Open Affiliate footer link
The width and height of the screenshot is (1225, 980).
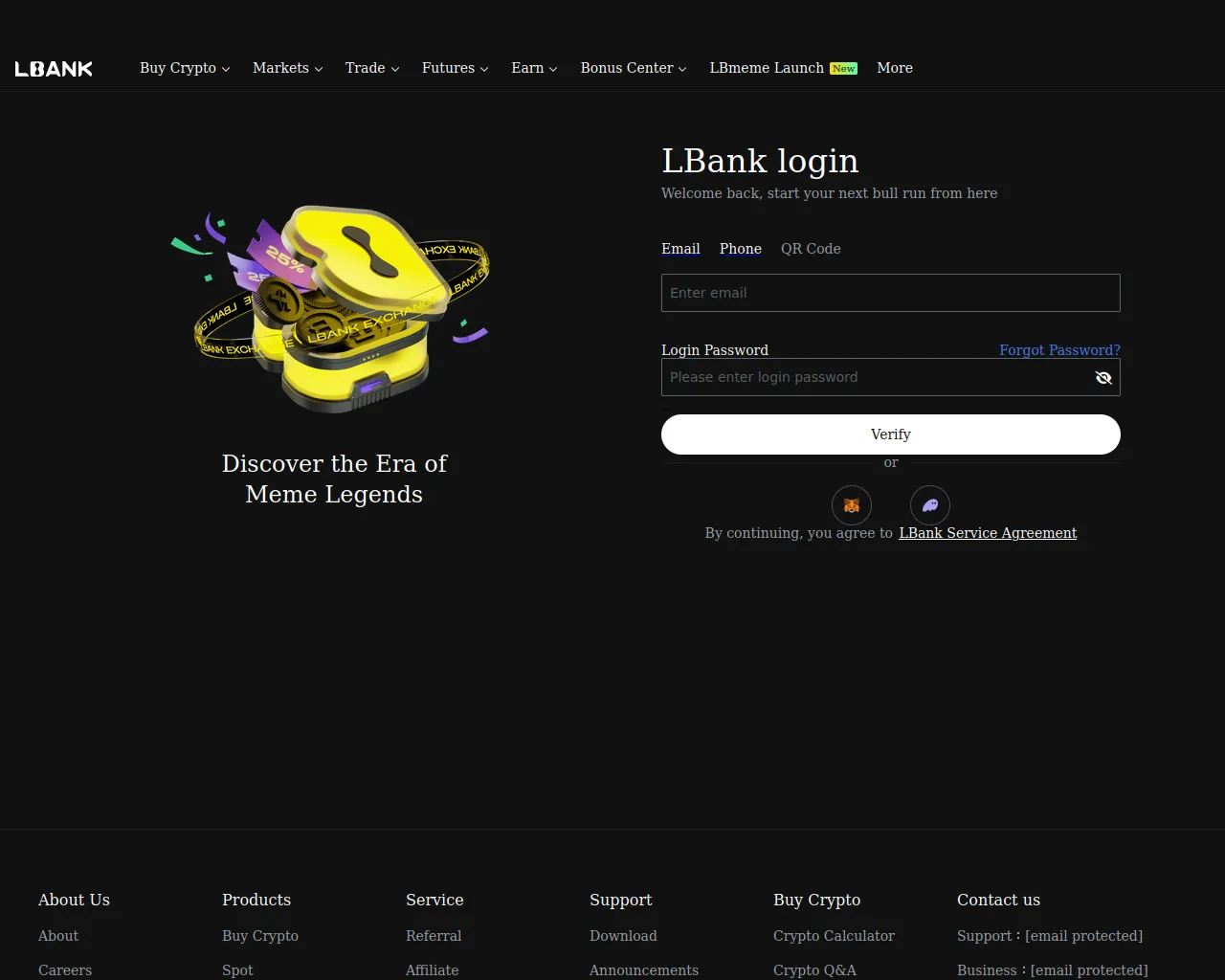(433, 970)
